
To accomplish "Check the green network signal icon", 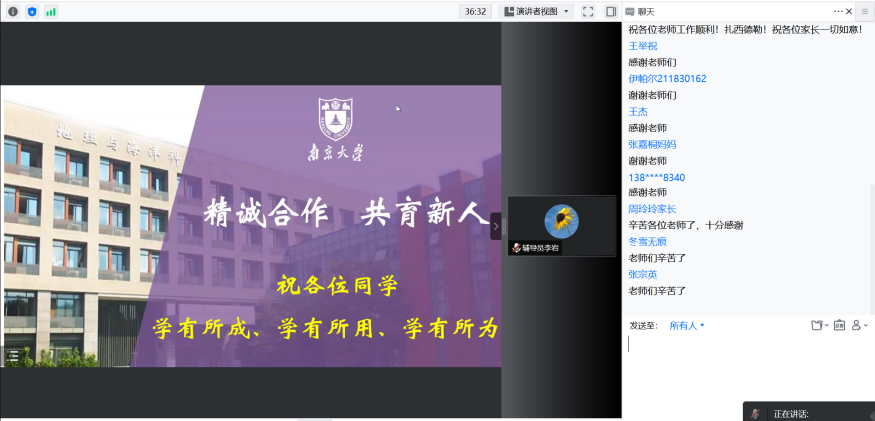I will click(51, 11).
